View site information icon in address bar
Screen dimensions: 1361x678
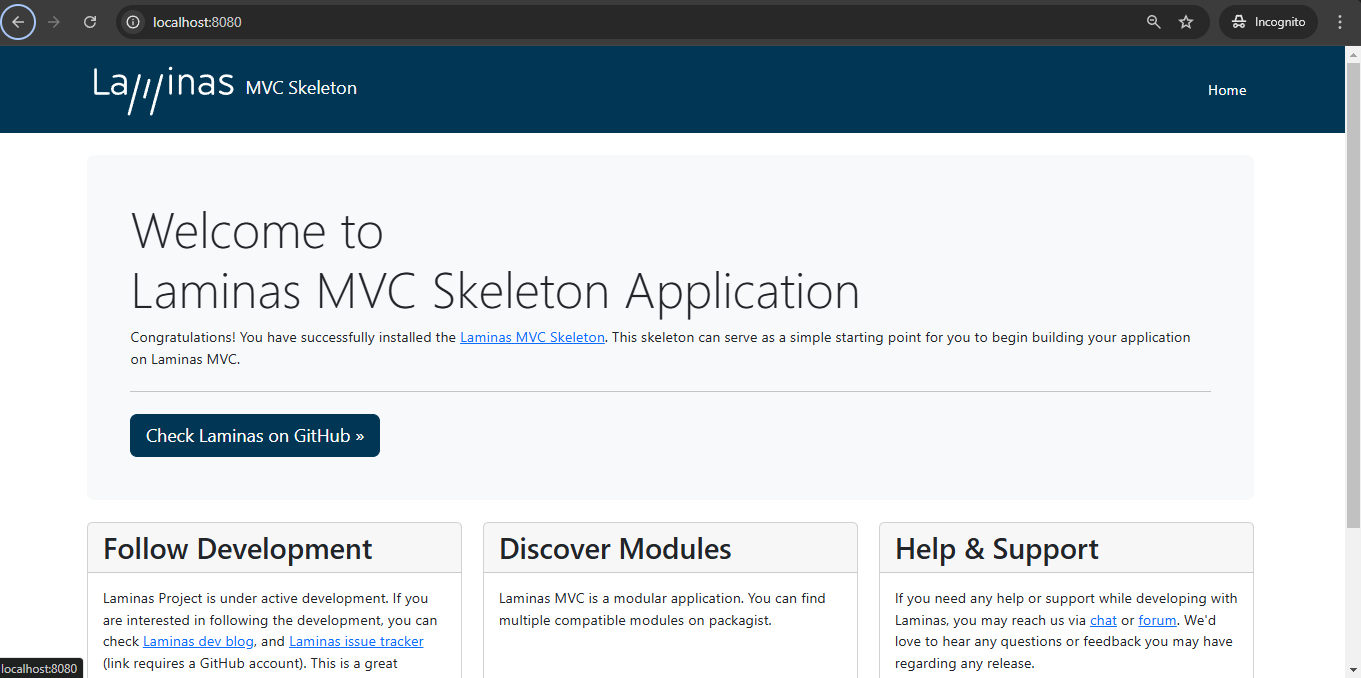pyautogui.click(x=133, y=22)
